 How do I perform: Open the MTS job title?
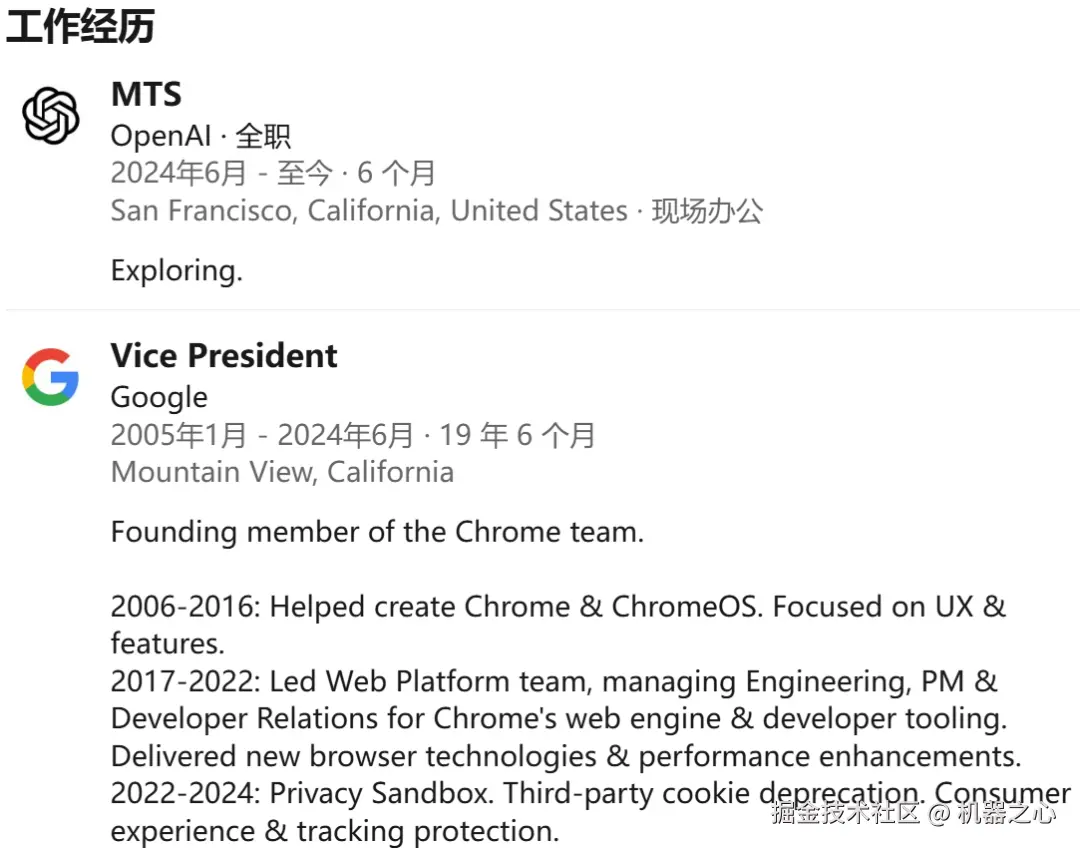(x=146, y=95)
